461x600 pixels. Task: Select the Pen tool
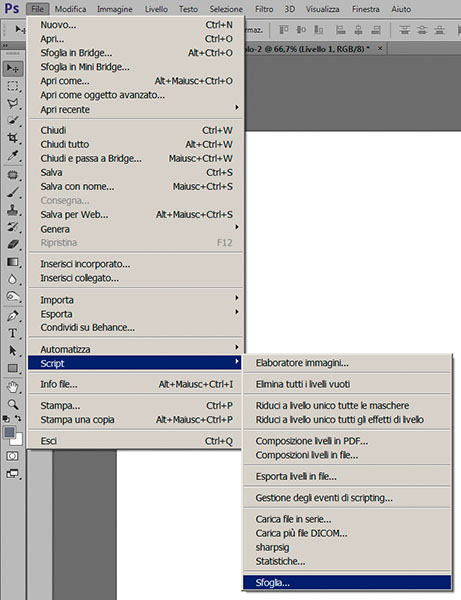tap(13, 316)
